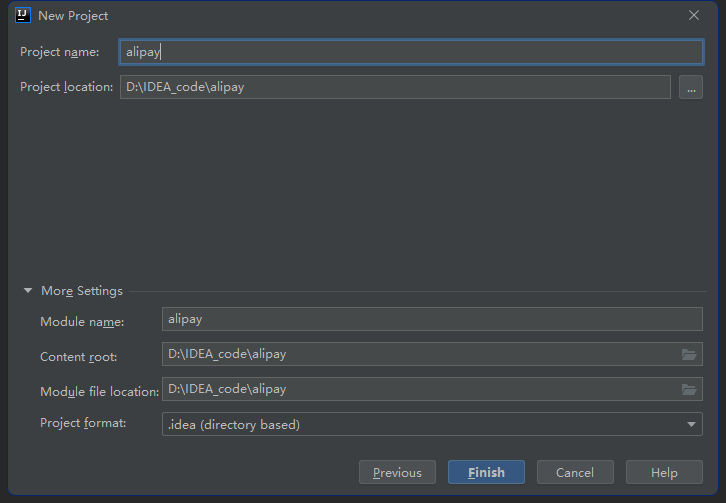Go back with the Previous button
The width and height of the screenshot is (726, 503).
click(397, 472)
